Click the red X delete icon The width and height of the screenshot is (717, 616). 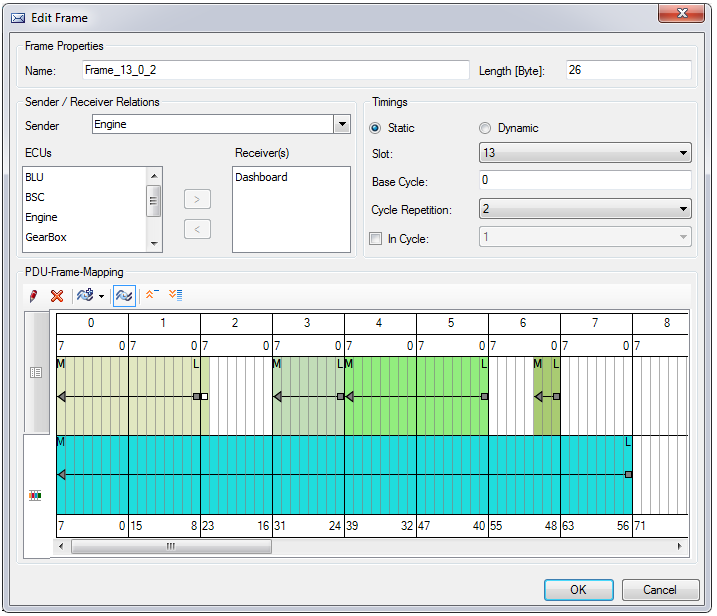click(x=57, y=296)
